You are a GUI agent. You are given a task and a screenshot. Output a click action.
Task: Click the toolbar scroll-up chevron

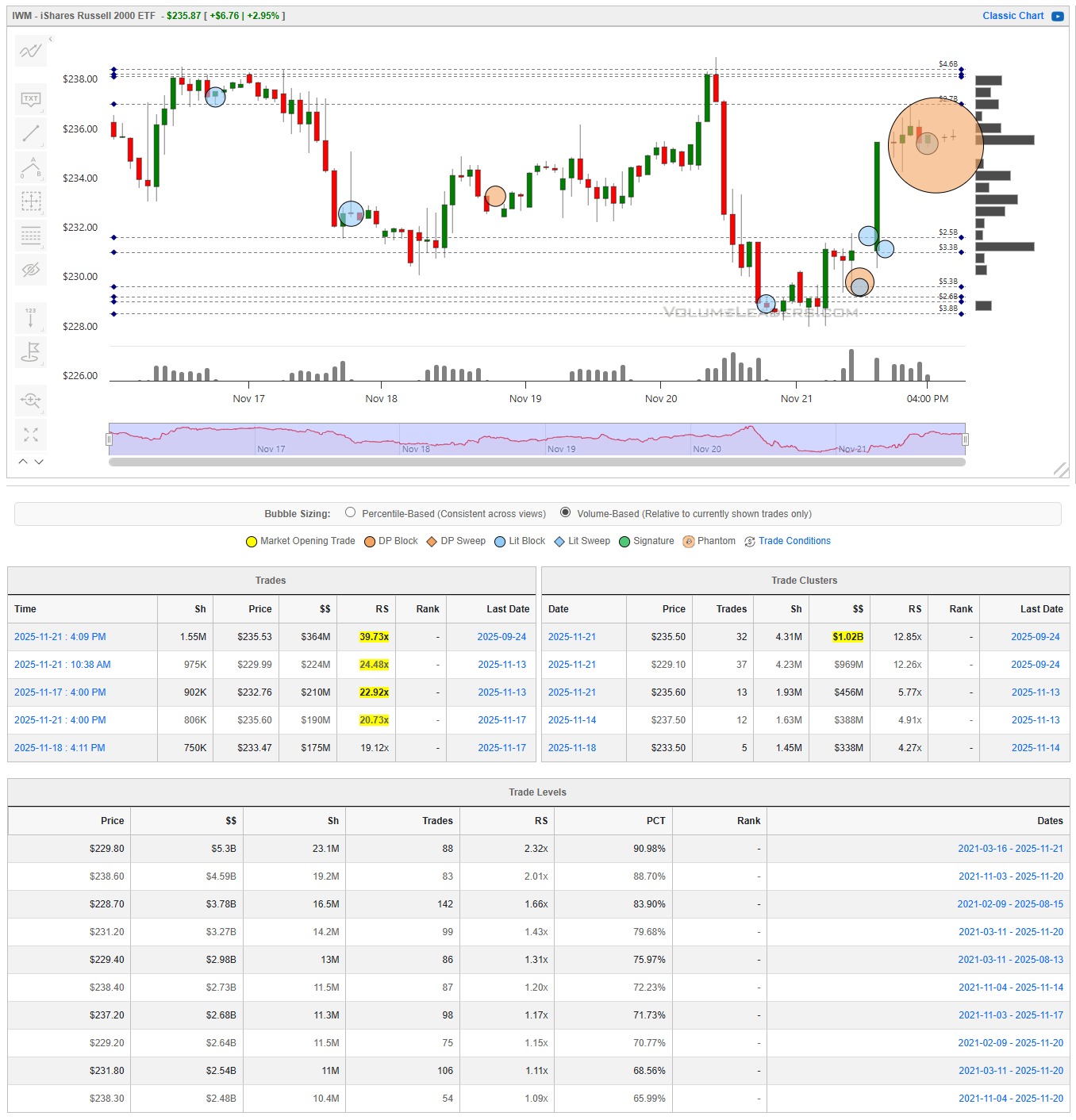[23, 461]
